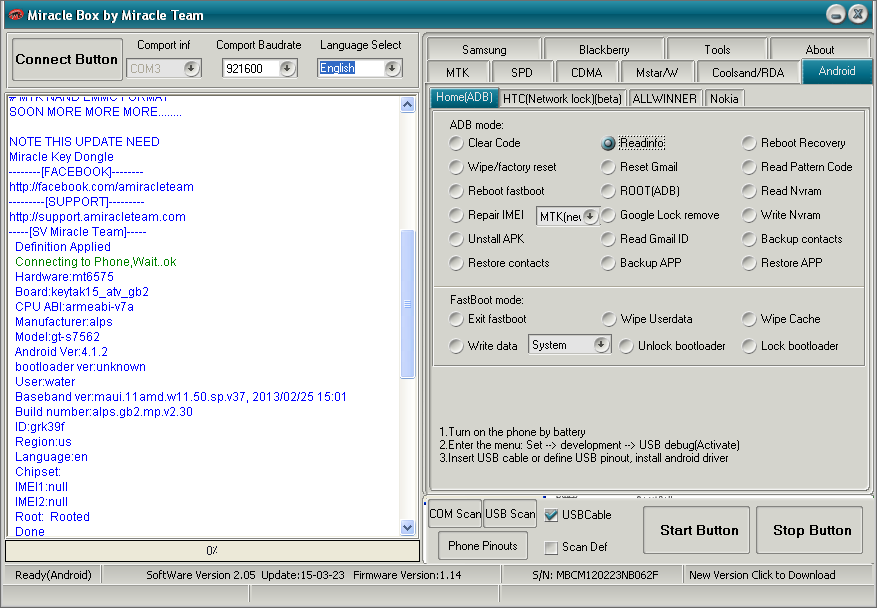Toggle the USBCable checkbox
This screenshot has width=877, height=608.
coord(551,515)
